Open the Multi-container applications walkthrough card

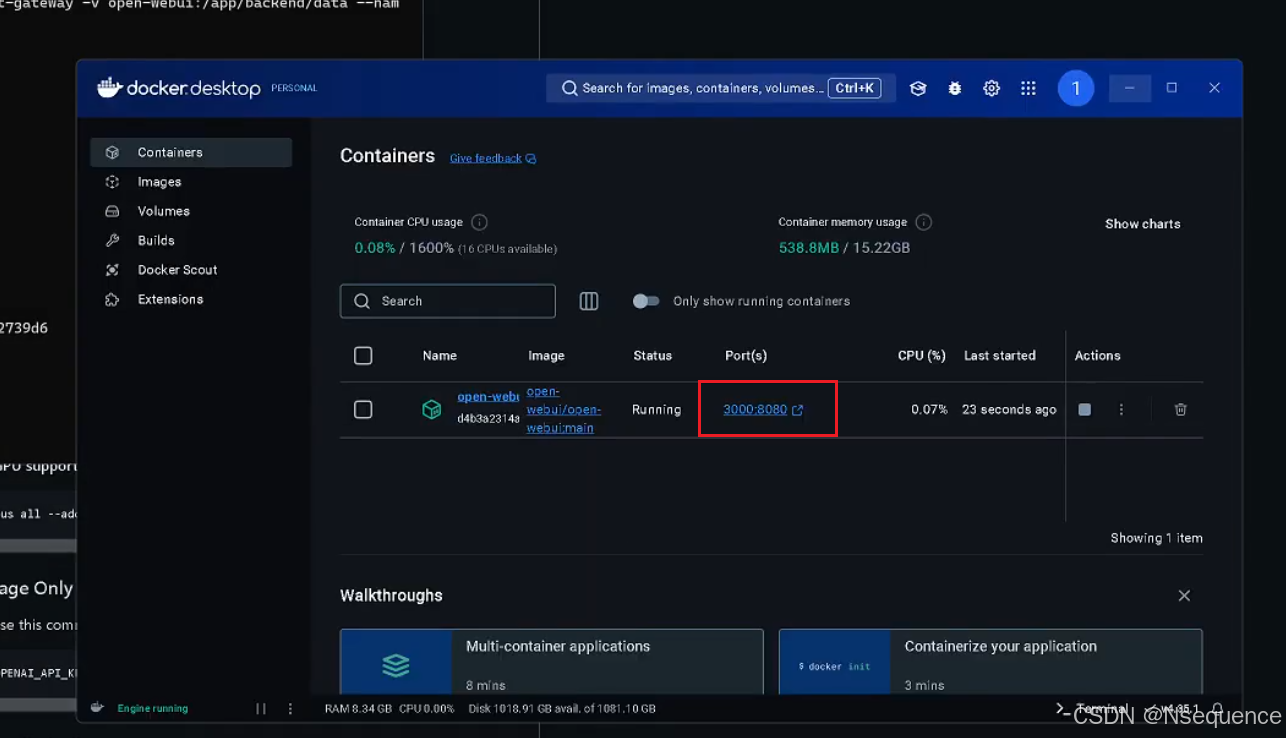point(551,661)
